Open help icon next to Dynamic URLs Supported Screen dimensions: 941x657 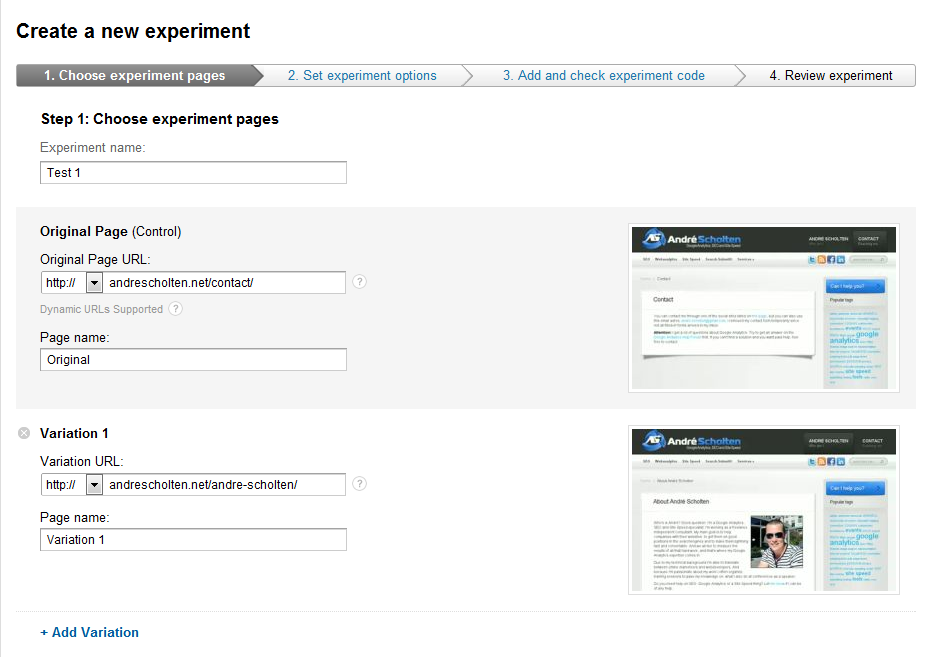176,309
